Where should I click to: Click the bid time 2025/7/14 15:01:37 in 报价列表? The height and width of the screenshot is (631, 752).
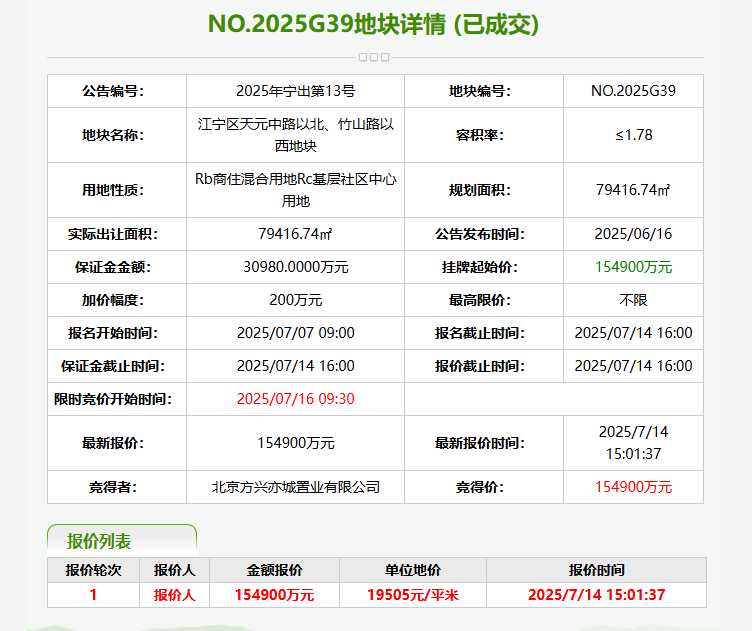click(597, 595)
